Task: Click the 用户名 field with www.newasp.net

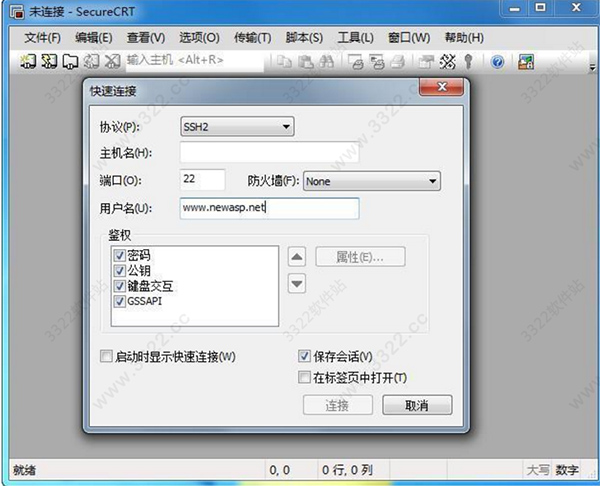Action: [x=269, y=208]
